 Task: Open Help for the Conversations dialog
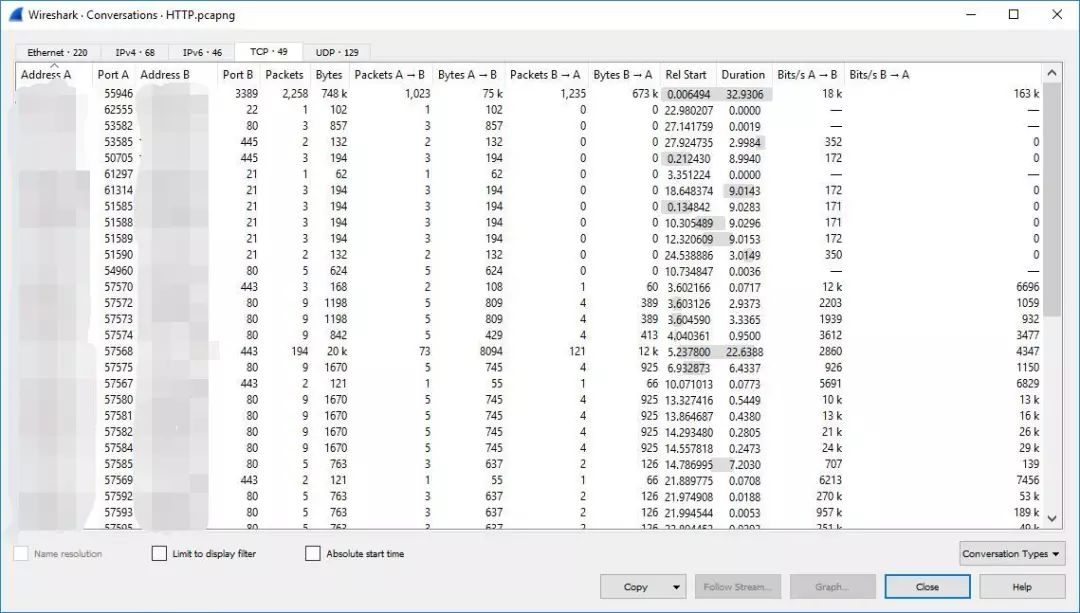coord(1022,588)
